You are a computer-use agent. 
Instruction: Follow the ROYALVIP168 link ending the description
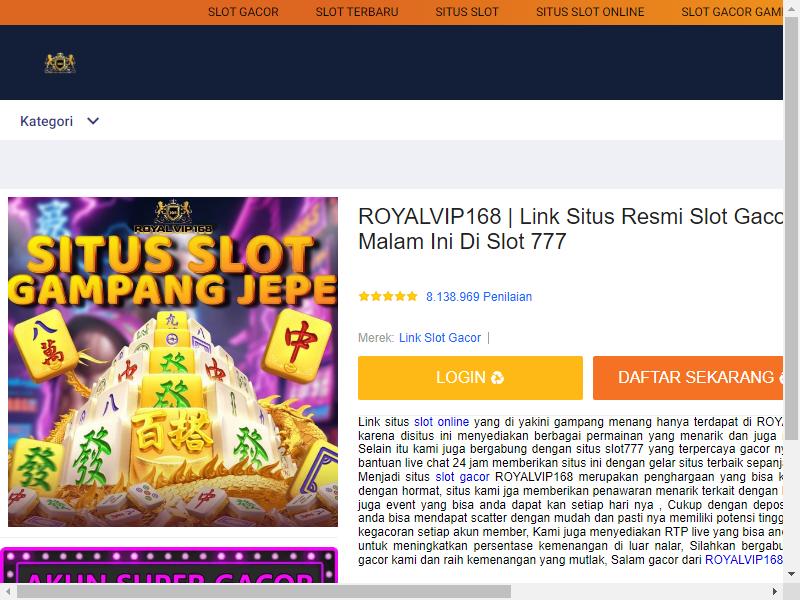pyautogui.click(x=743, y=560)
